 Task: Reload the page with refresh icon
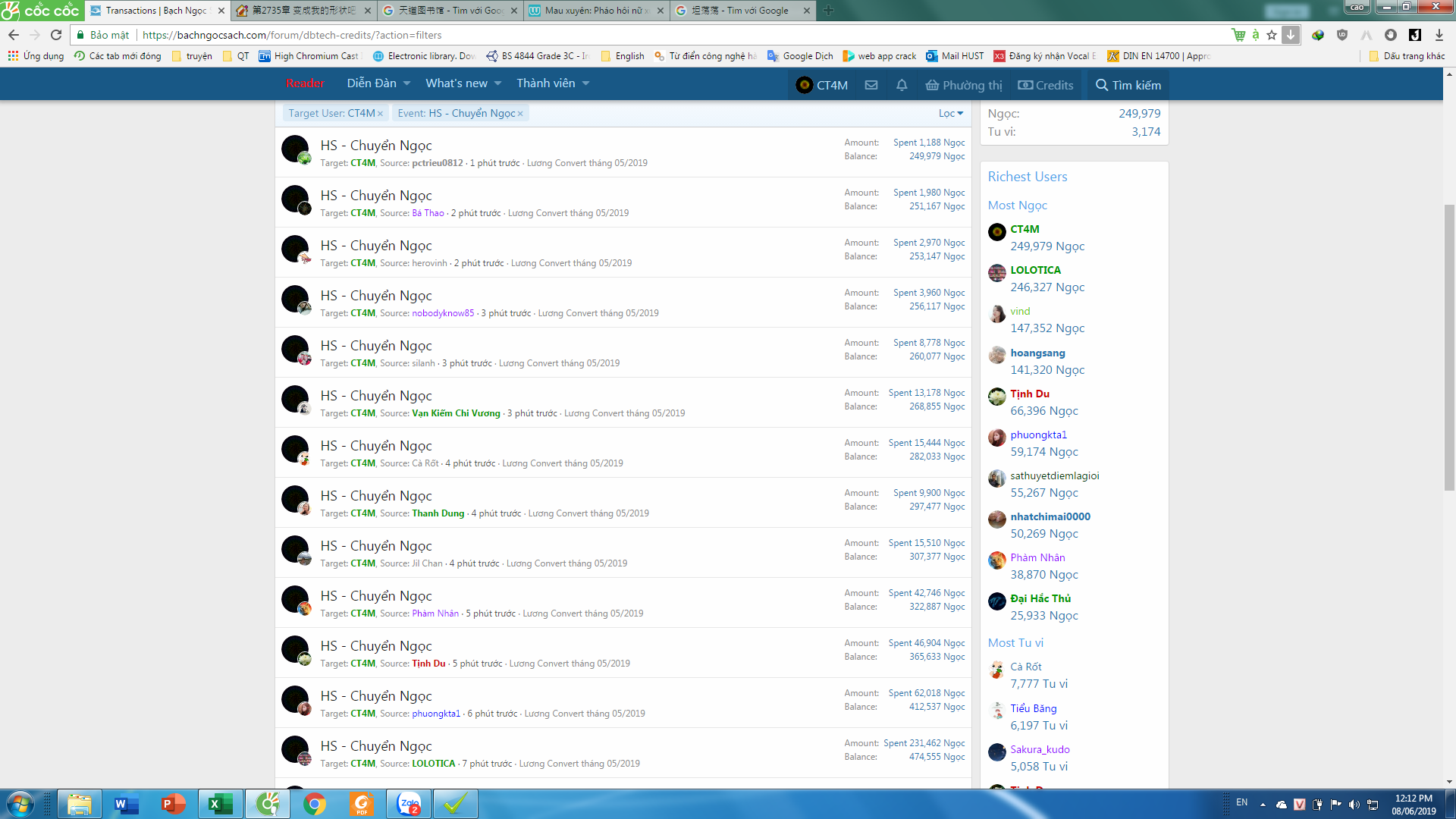coord(56,35)
